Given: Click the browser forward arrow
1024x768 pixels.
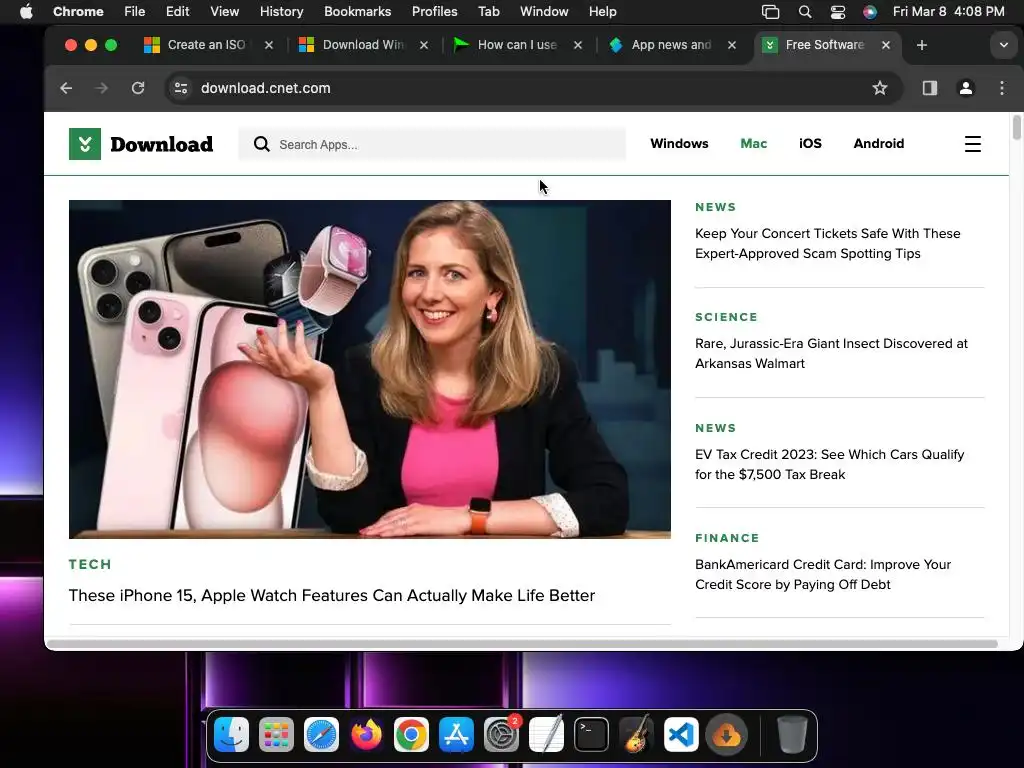Looking at the screenshot, I should point(101,88).
